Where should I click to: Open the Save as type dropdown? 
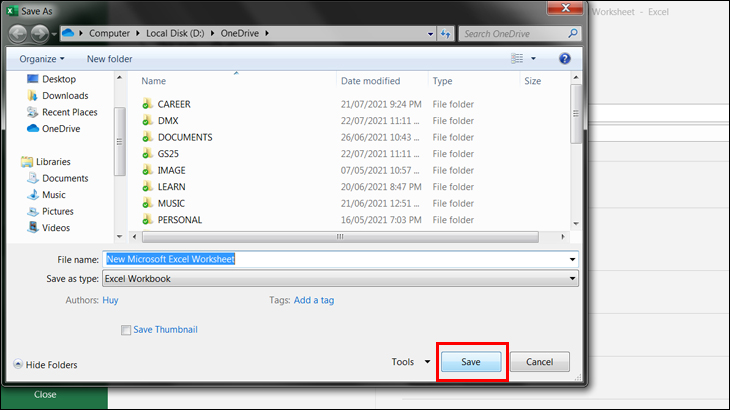point(340,279)
